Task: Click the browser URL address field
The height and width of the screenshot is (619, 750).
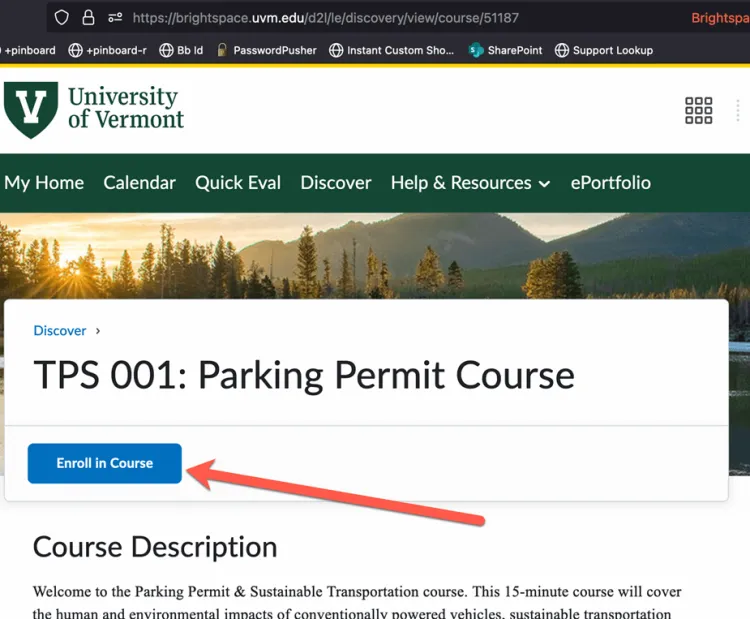Action: [x=400, y=18]
